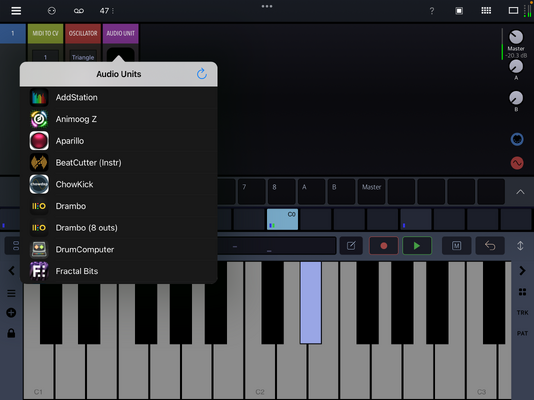The height and width of the screenshot is (400, 534).
Task: Expand the mixer with the up chevron
Action: [x=520, y=192]
